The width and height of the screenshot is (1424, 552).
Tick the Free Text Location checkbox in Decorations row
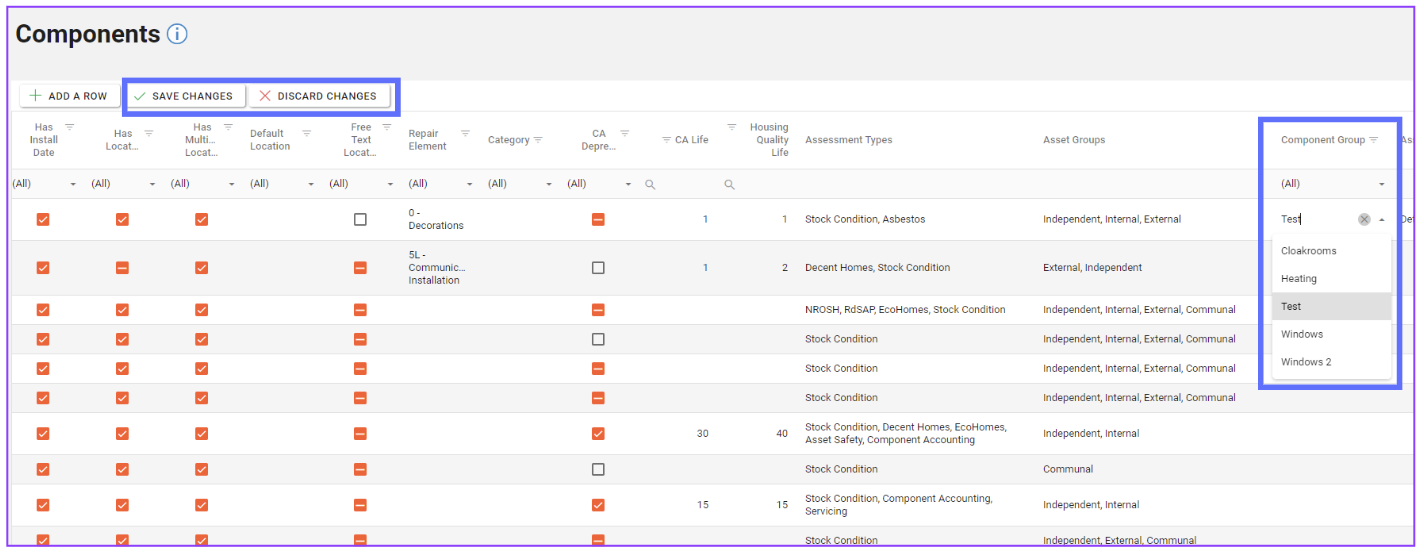tap(360, 220)
